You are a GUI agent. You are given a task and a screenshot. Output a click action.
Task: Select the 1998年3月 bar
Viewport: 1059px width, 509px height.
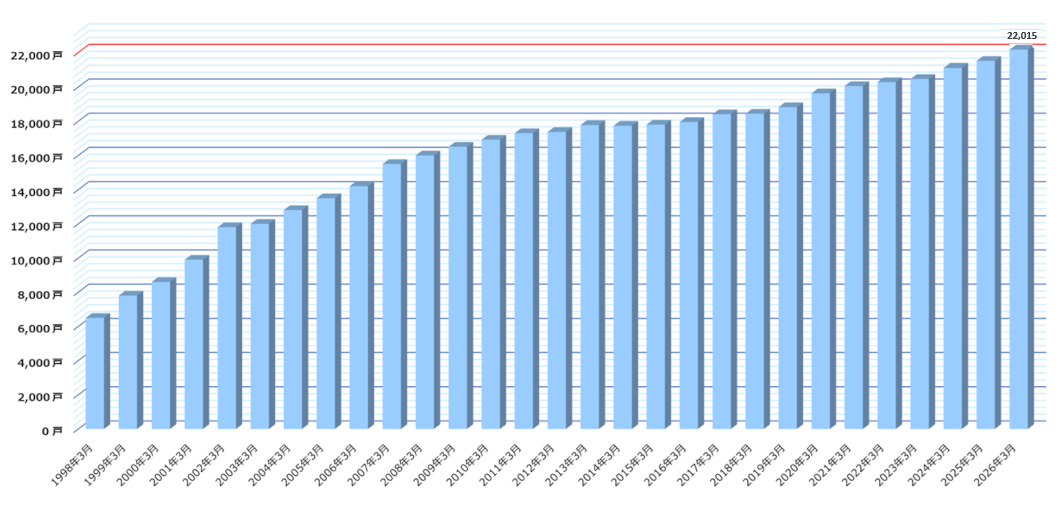(97, 371)
